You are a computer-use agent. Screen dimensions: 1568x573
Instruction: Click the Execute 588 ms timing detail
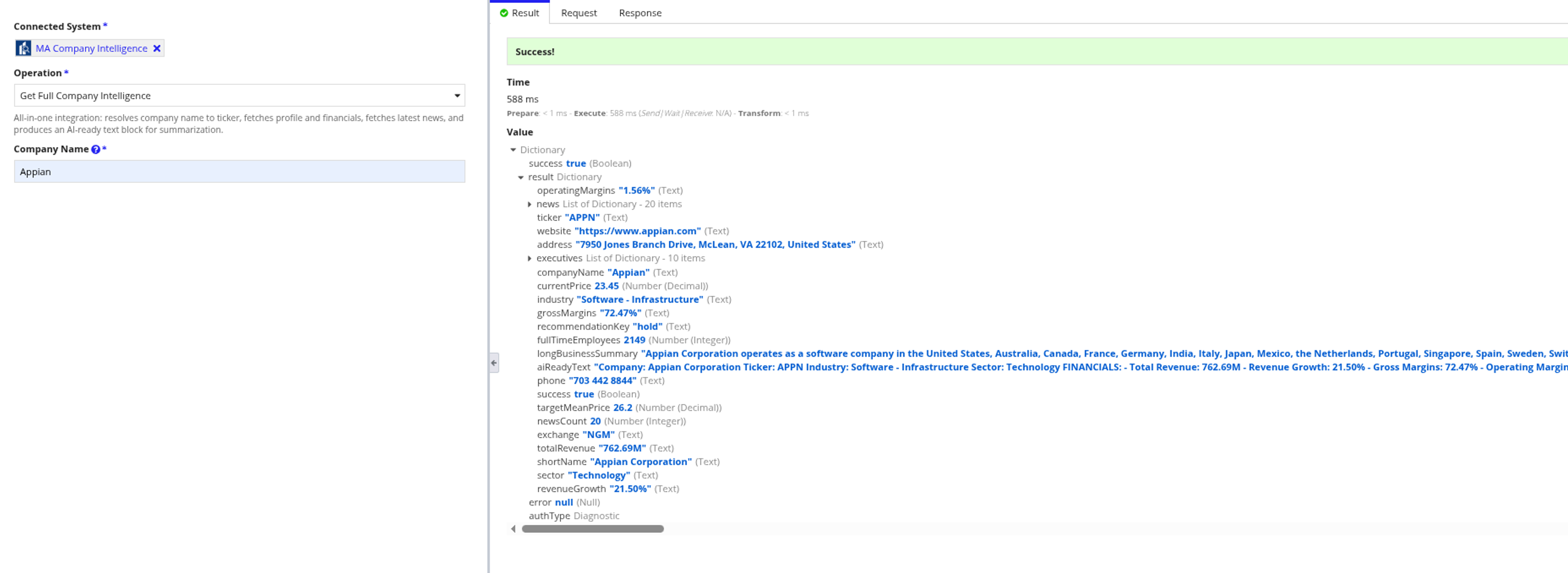[653, 113]
